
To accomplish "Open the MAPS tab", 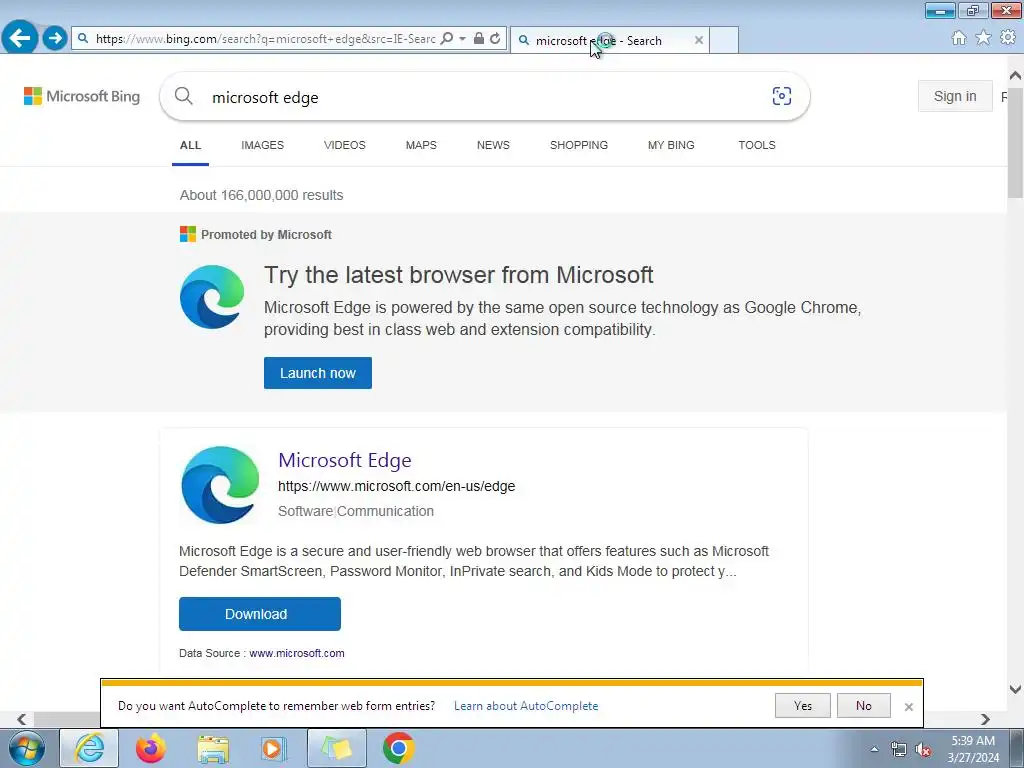I will pos(421,145).
